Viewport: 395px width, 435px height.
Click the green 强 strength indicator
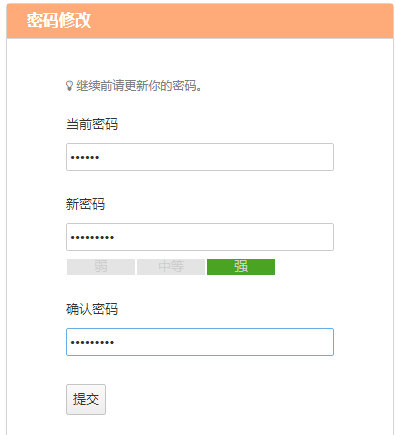(241, 267)
